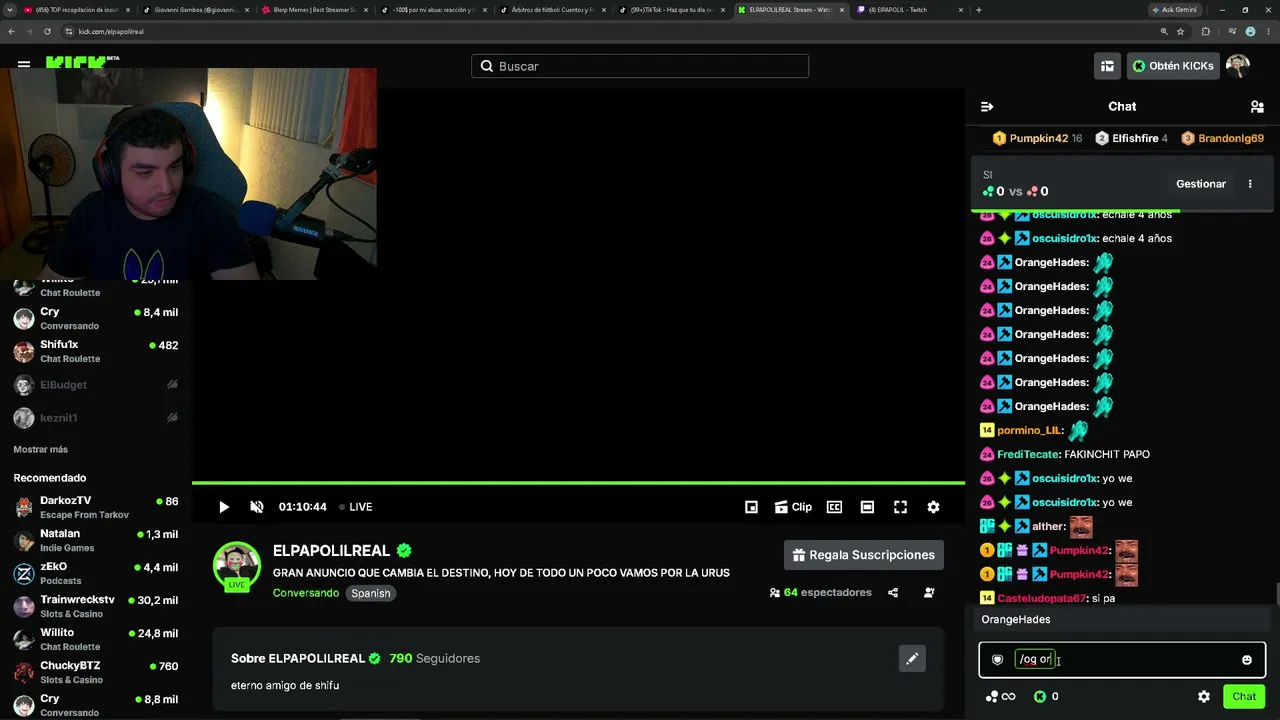Open the hamburger menu beside the Kick logo
Screen dimensions: 1280x720
click(x=23, y=64)
